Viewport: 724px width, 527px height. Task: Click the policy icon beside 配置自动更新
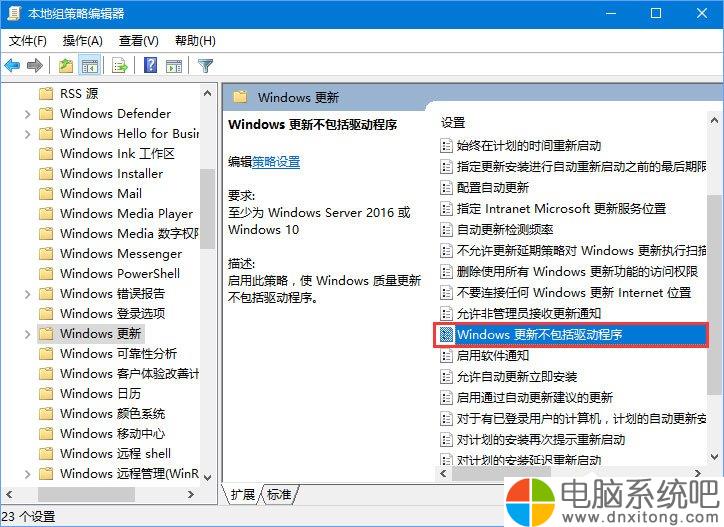pos(446,188)
